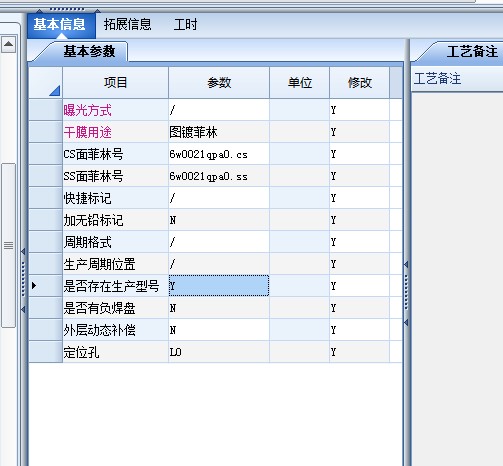Click the 修改 Y cell for 曝光方式

tap(359, 110)
